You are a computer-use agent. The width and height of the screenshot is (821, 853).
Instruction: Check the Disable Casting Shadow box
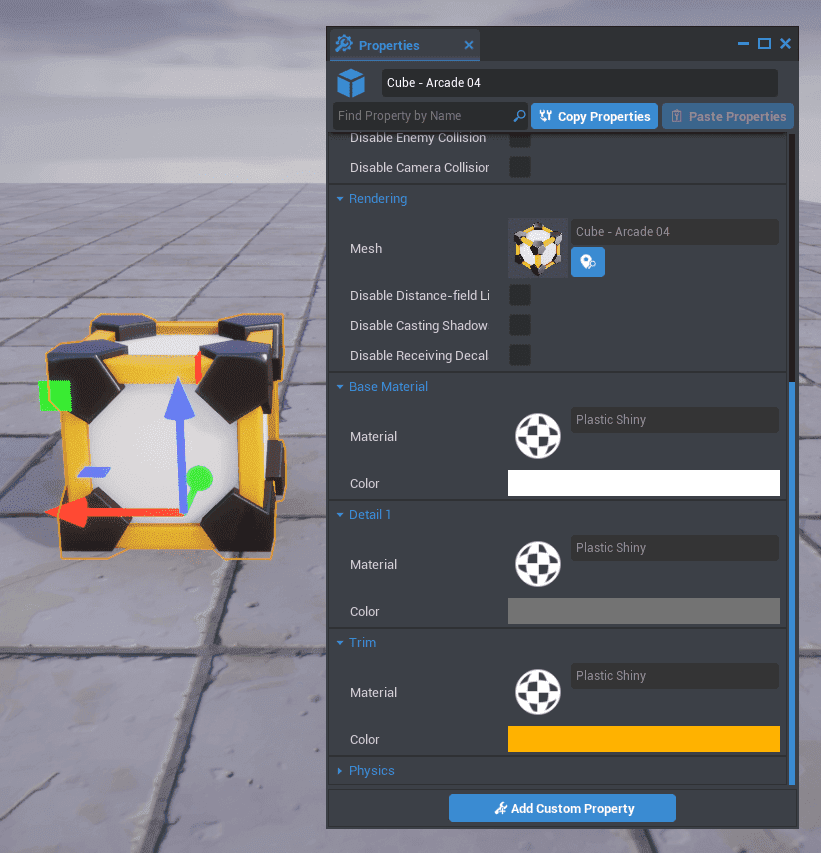coord(520,326)
